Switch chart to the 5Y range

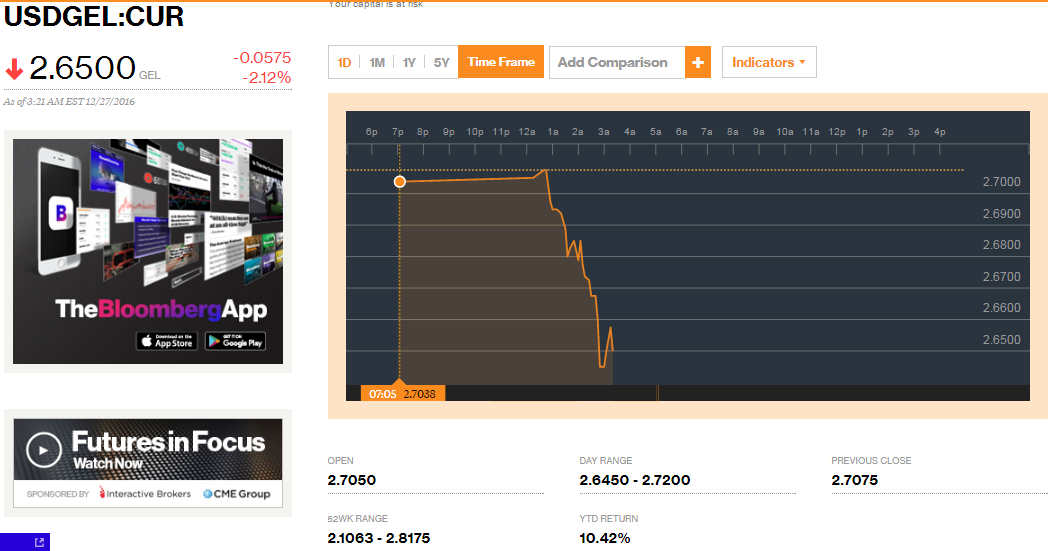click(441, 62)
